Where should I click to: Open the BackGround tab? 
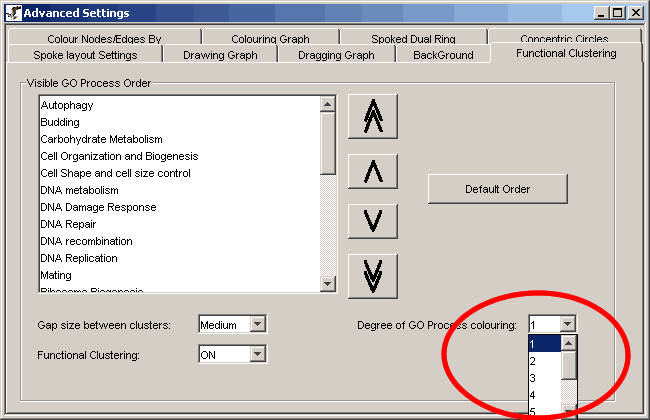point(443,55)
